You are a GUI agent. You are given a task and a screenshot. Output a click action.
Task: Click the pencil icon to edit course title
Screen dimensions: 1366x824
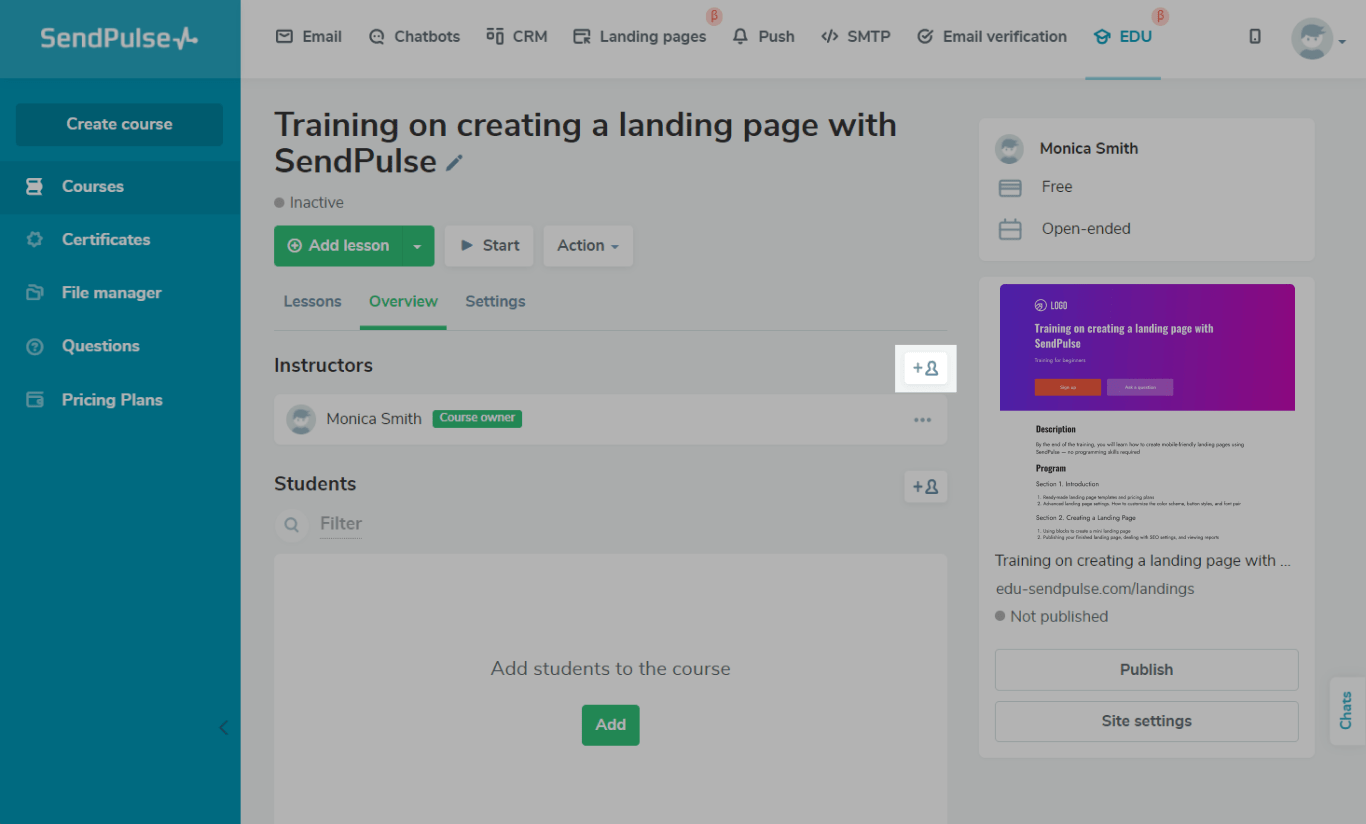coord(455,162)
